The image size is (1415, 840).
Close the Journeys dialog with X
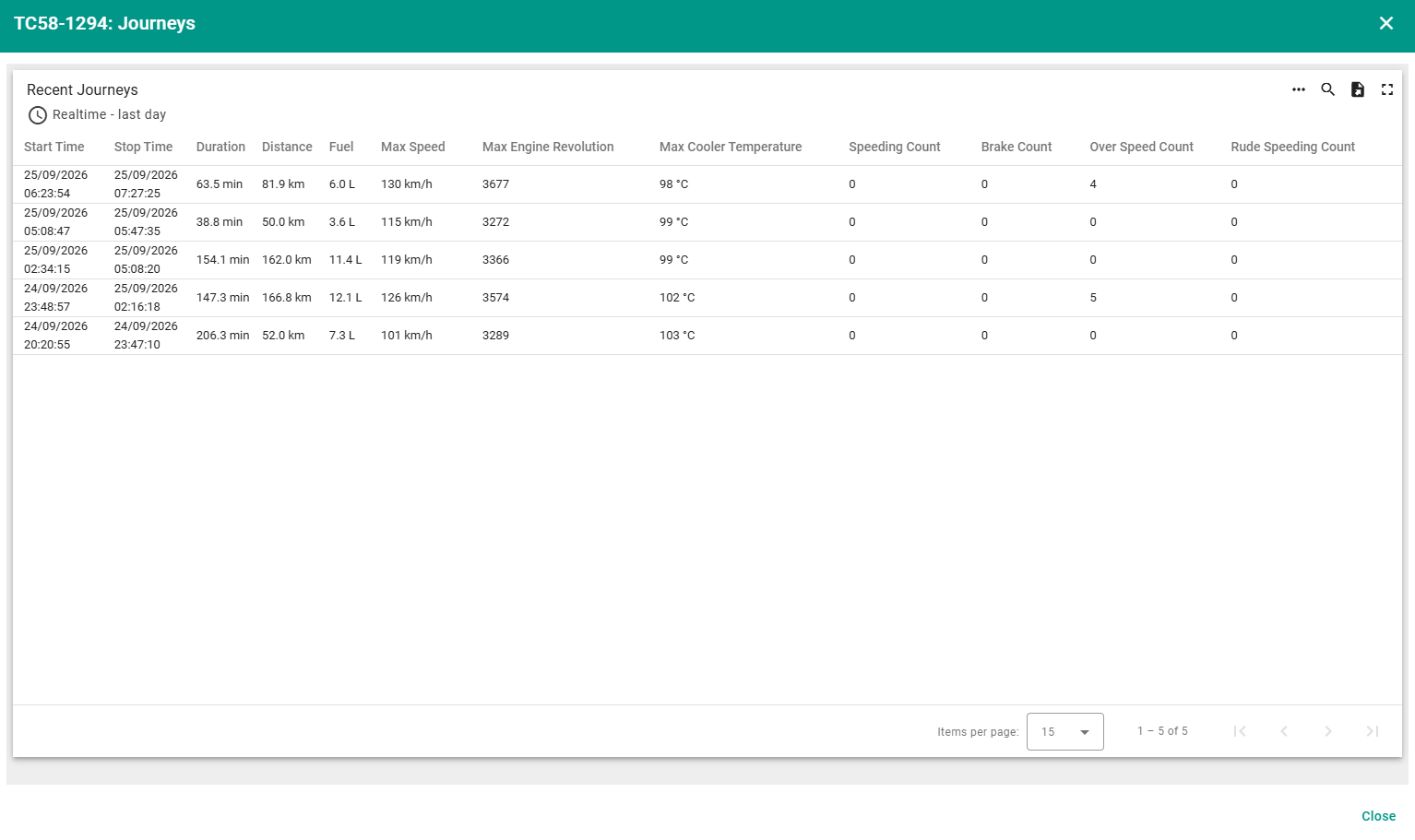click(1386, 23)
